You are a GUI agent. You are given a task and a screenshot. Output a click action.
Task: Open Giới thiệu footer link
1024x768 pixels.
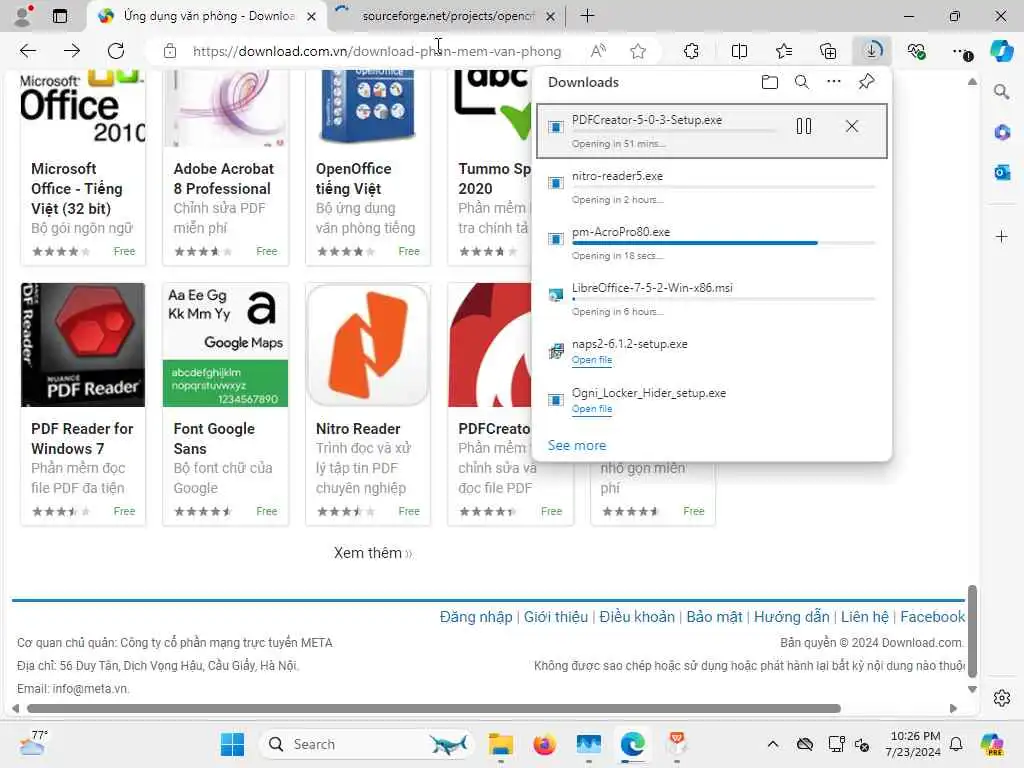556,616
